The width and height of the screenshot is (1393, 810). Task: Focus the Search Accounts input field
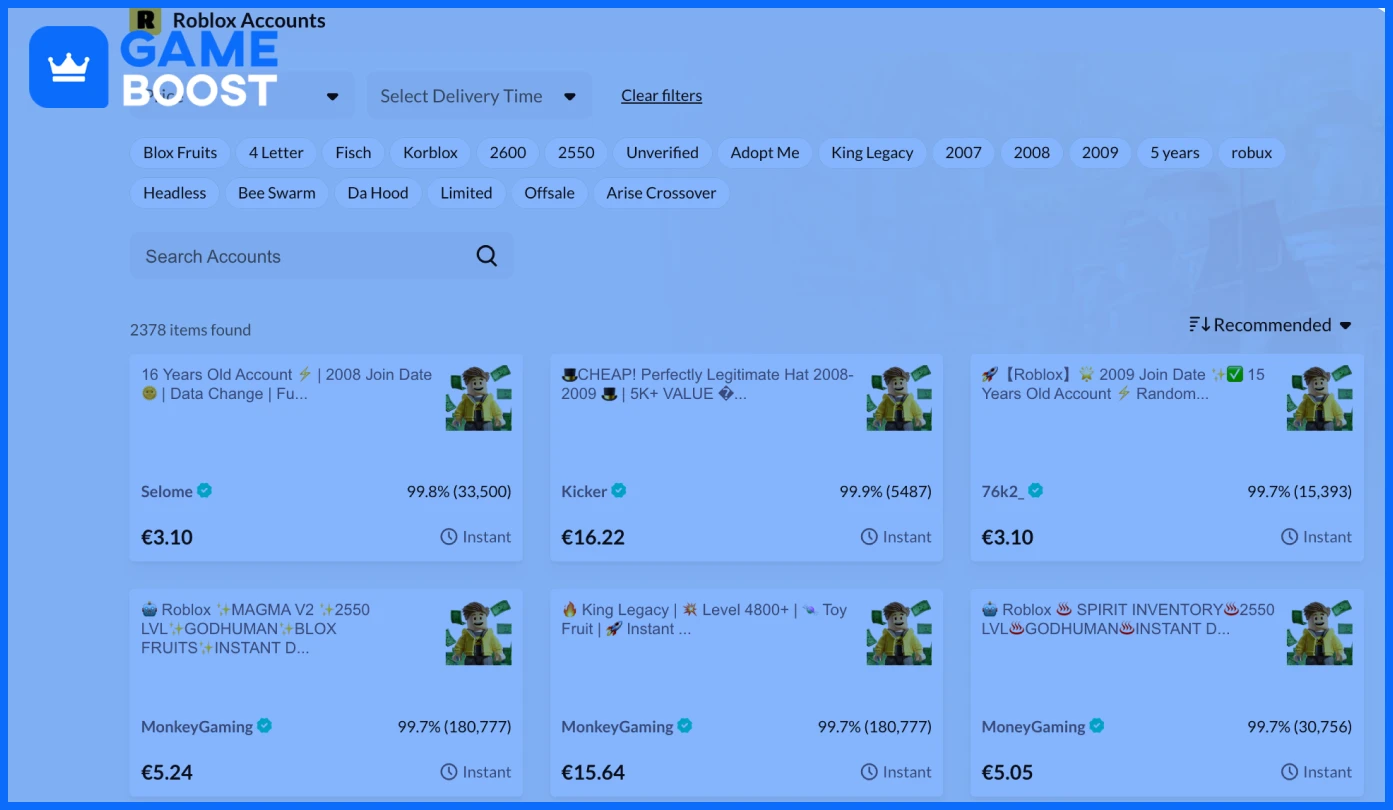[322, 256]
